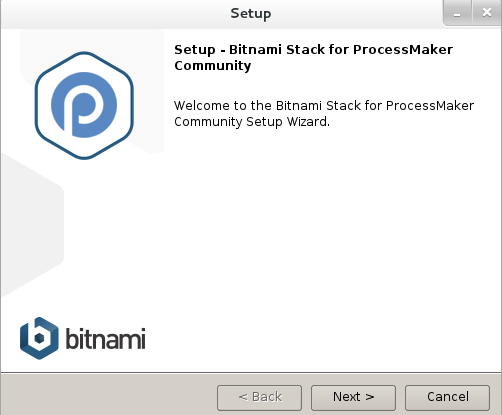The width and height of the screenshot is (502, 415).
Task: Click the ProcessMaker hexagon logo
Action: pyautogui.click(x=84, y=105)
